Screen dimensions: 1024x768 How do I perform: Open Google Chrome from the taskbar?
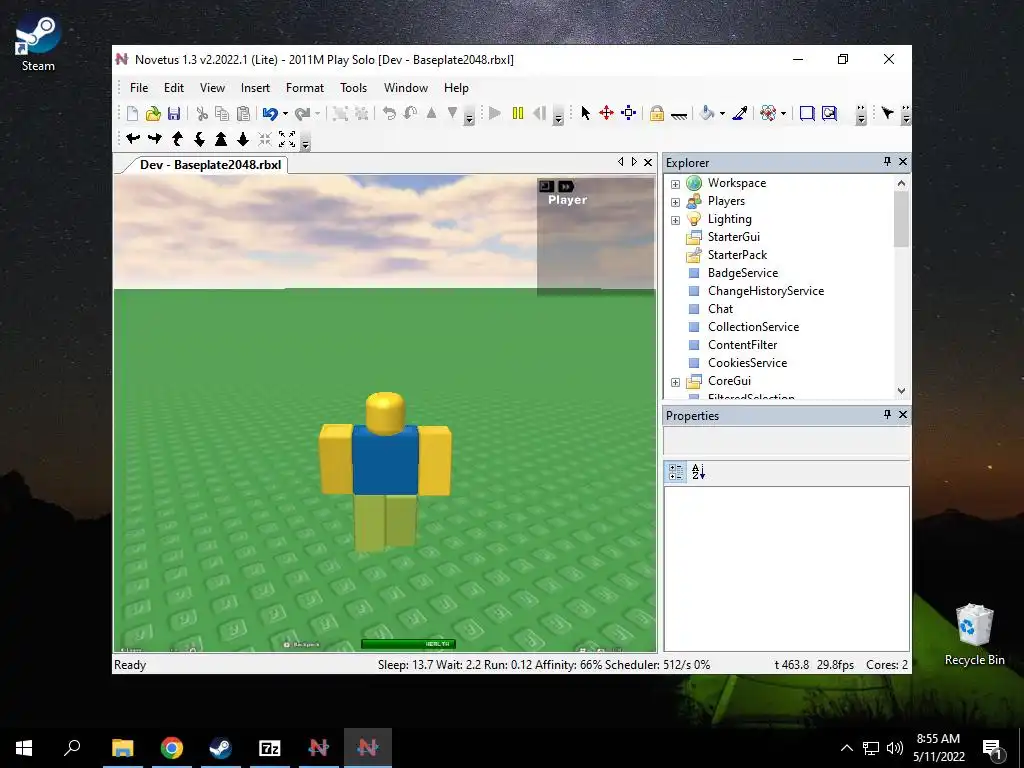[x=172, y=747]
